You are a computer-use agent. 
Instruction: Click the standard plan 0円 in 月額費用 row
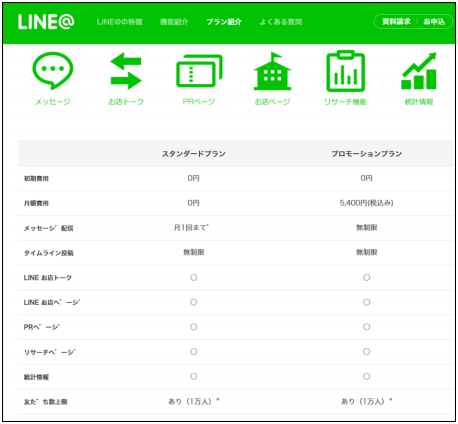tap(194, 203)
